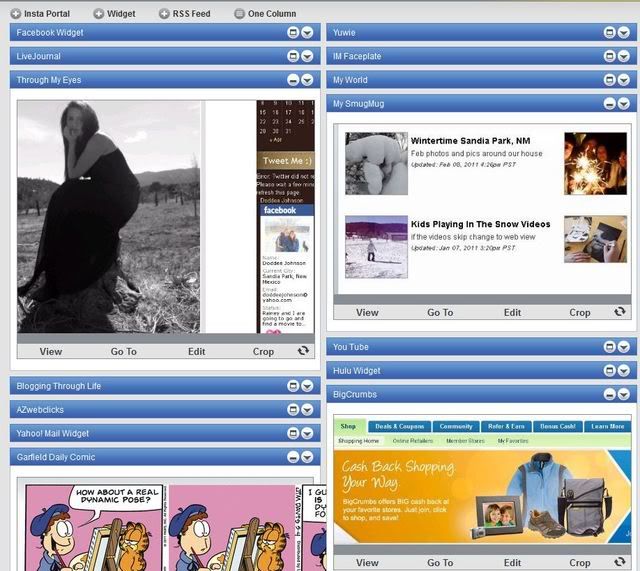This screenshot has width=640, height=571.
Task: Open My World dropdown arrow menu
Action: coord(623,80)
